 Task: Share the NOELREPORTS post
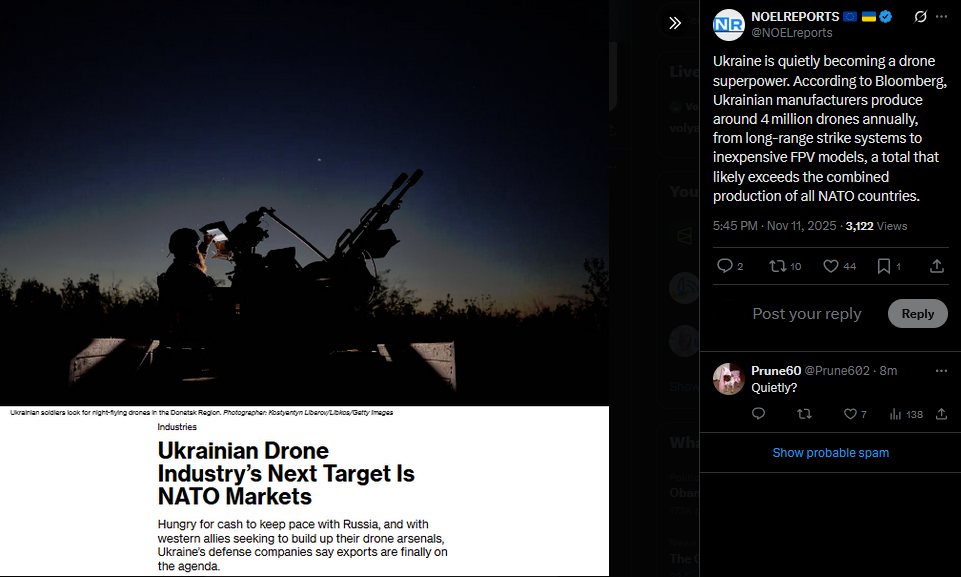pos(936,266)
